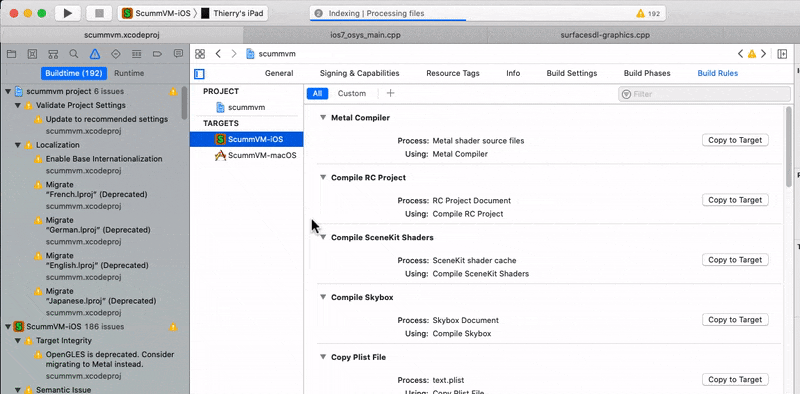Viewport: 800px width, 394px height.
Task: Click the issue navigator scrollbar
Action: (184, 103)
